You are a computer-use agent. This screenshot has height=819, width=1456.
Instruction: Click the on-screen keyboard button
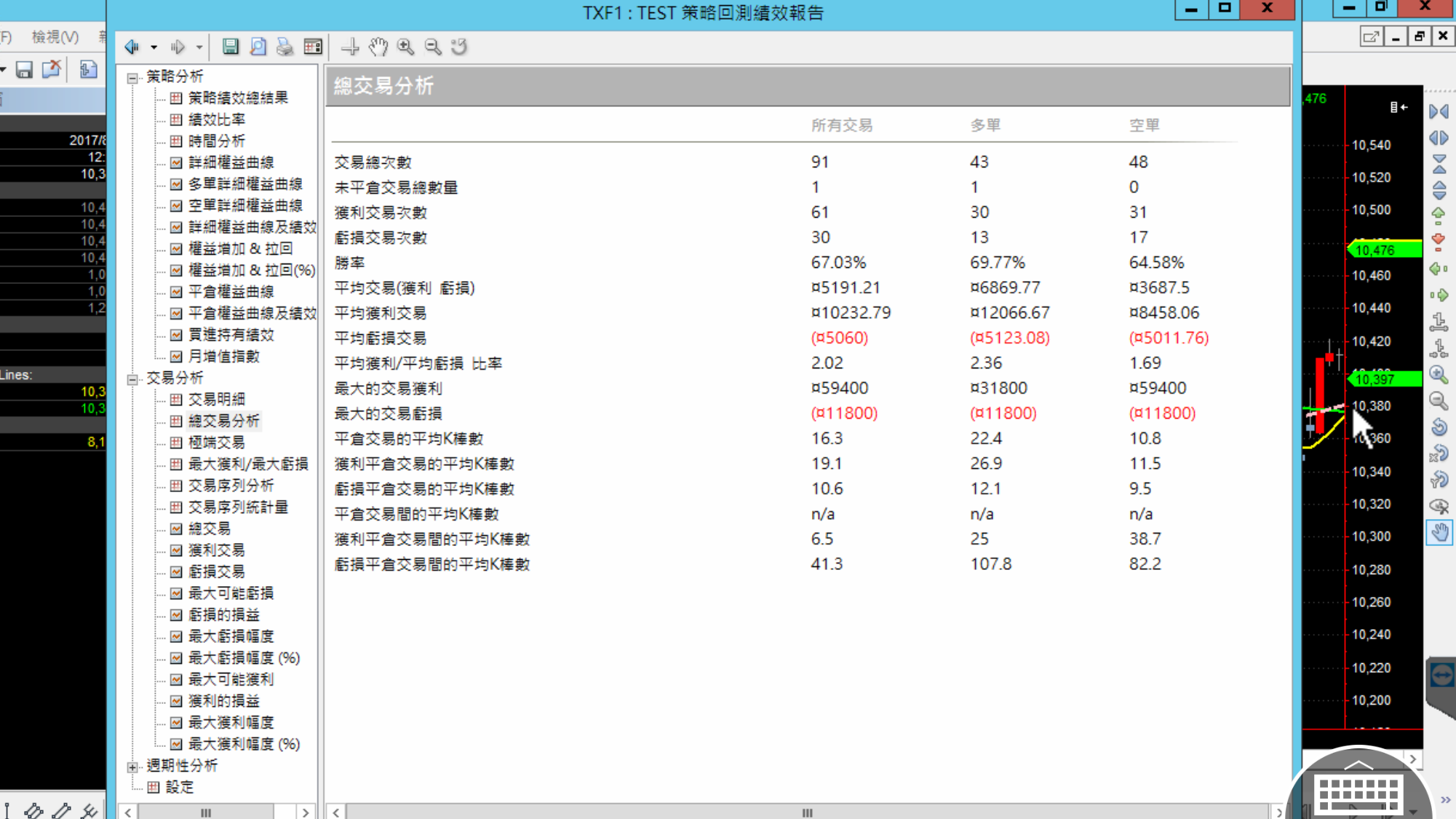click(x=1358, y=792)
